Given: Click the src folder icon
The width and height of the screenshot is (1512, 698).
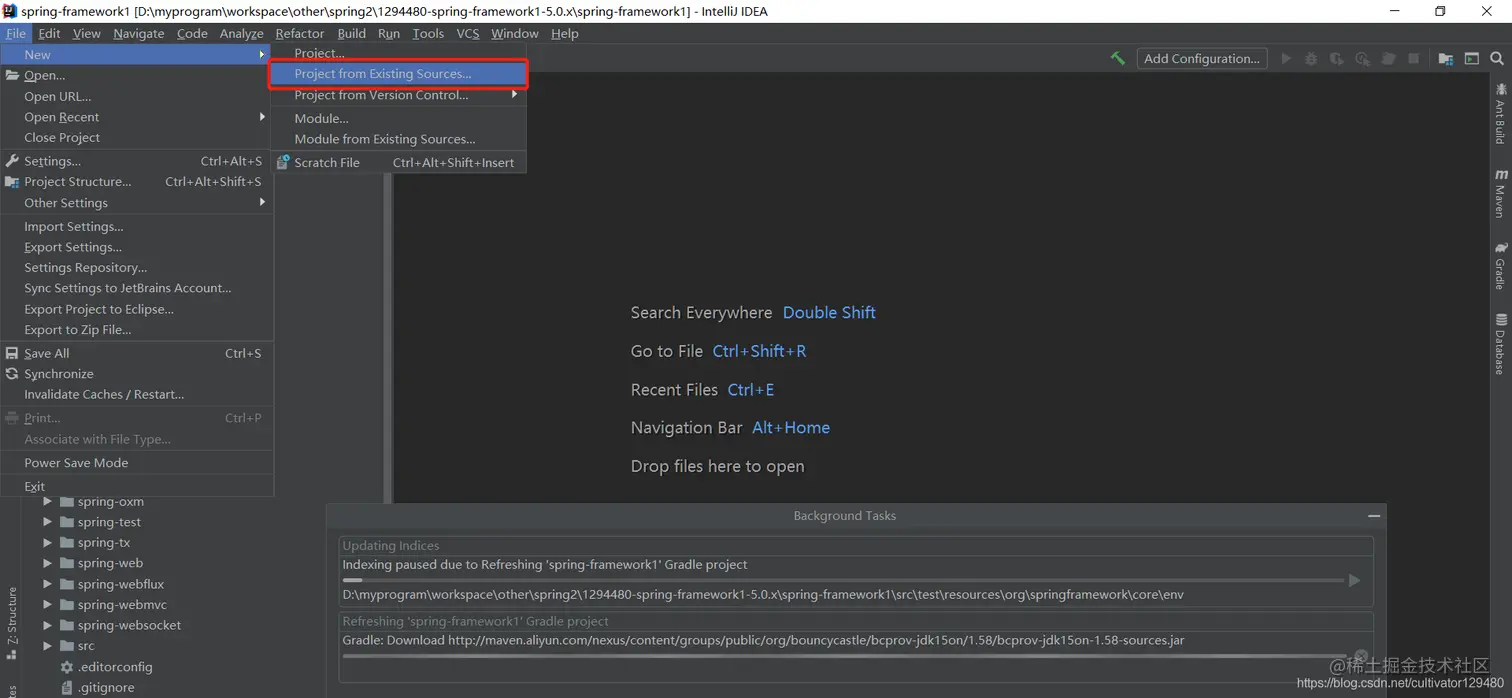Looking at the screenshot, I should click(x=67, y=646).
